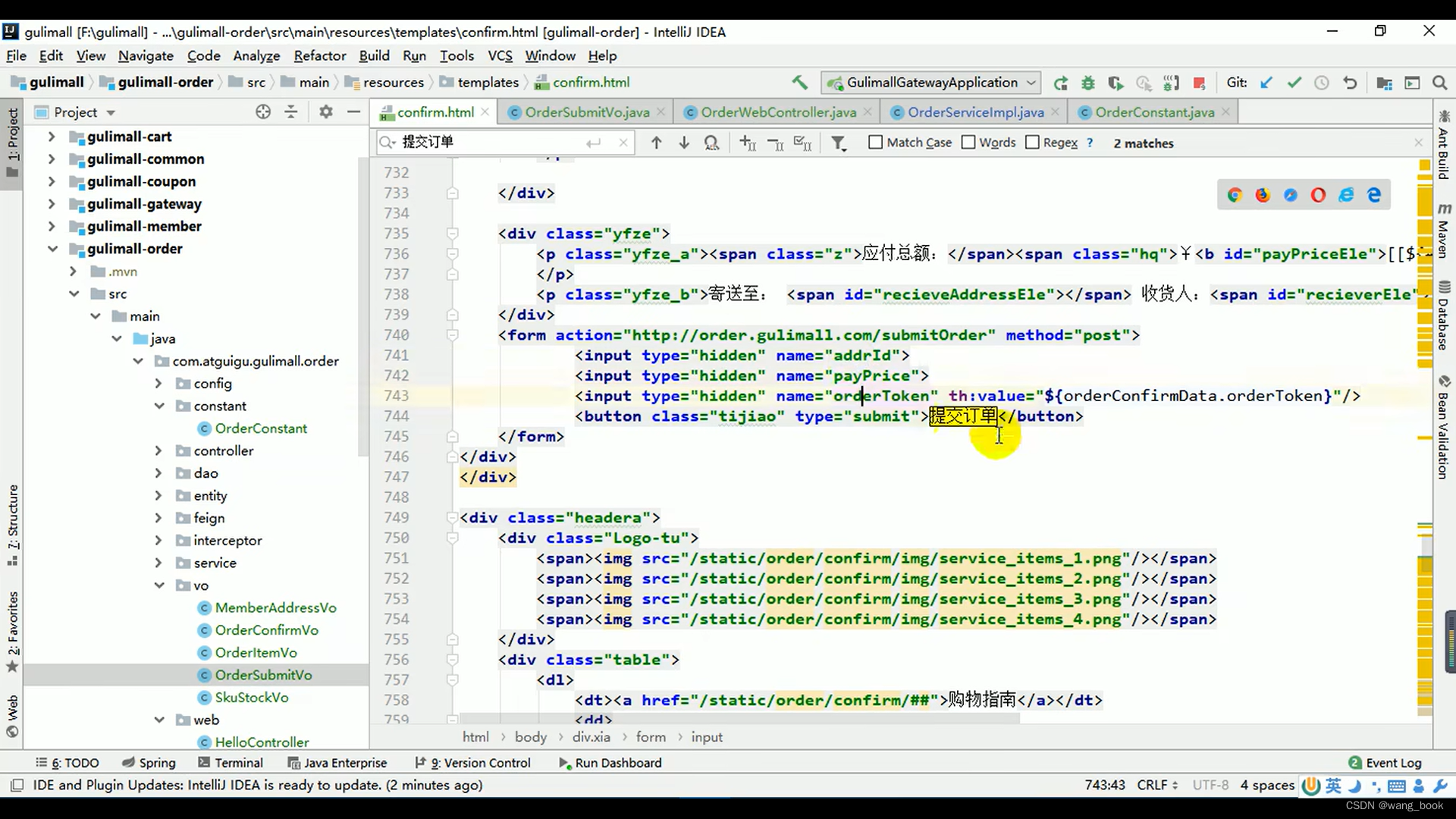Click OrderServiceImpl.java editor tab

[976, 112]
